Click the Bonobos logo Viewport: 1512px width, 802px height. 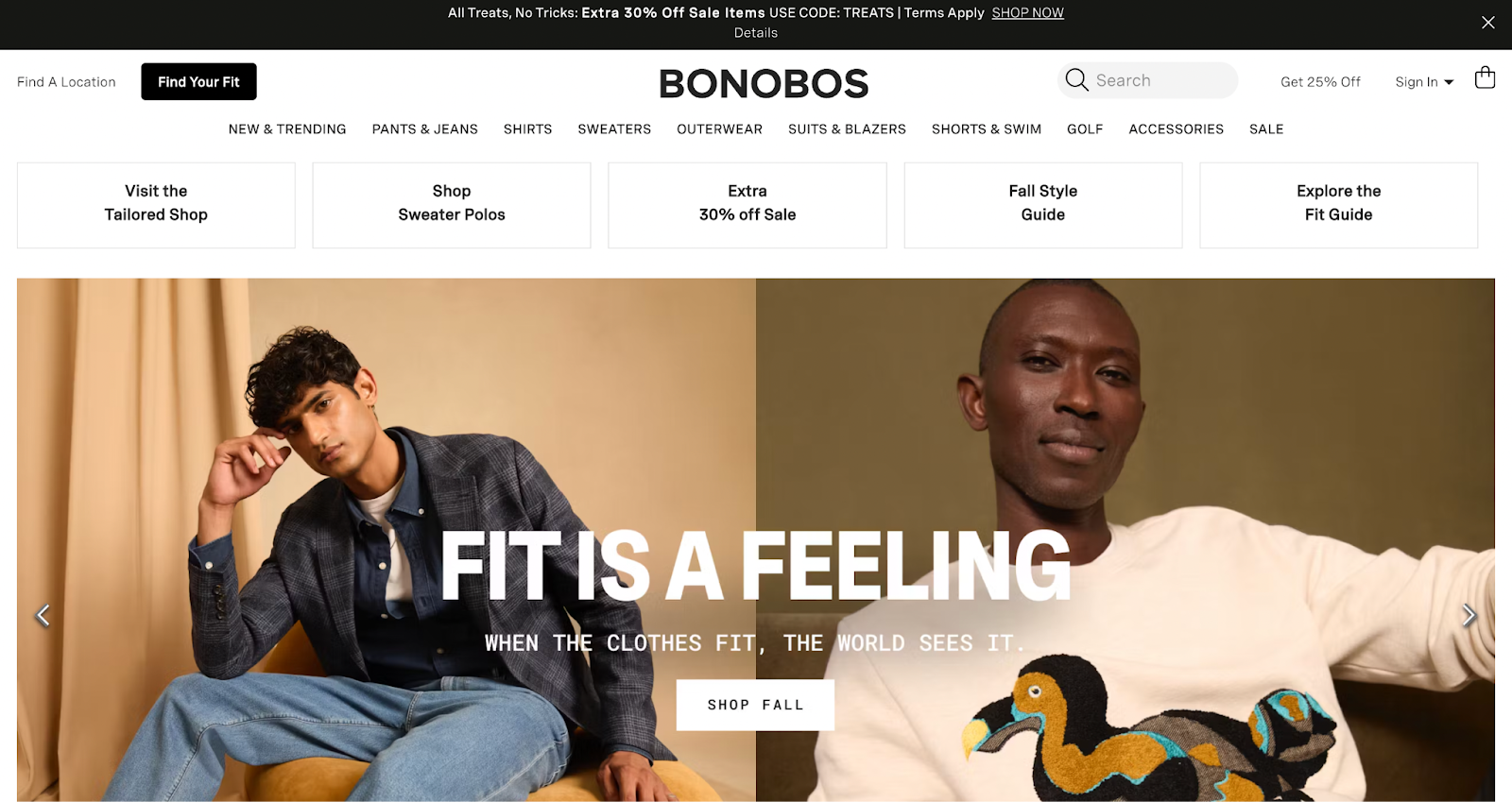764,83
